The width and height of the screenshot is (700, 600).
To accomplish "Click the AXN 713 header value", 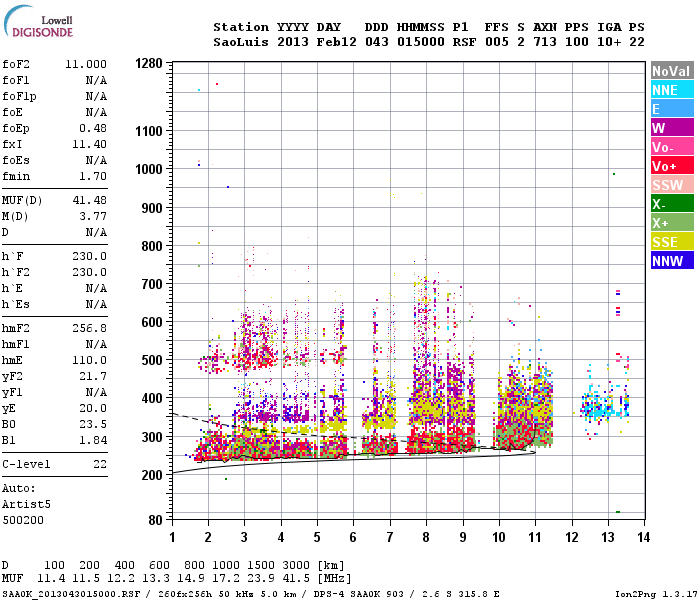I will click(x=545, y=42).
